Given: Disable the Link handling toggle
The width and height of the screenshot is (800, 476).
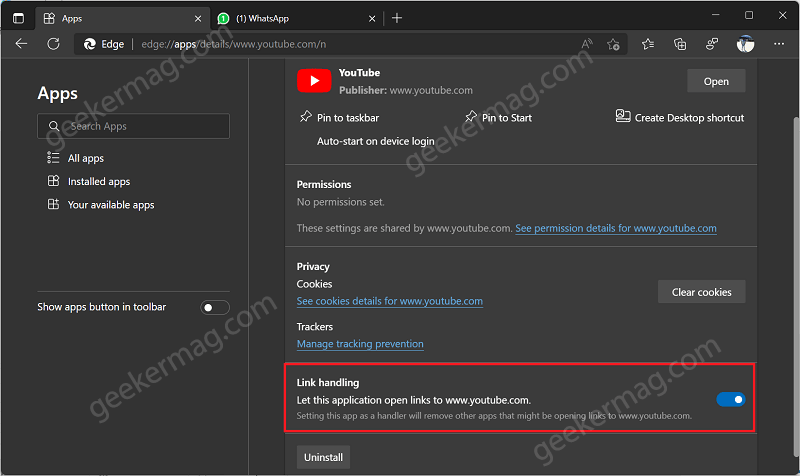Looking at the screenshot, I should 731,399.
